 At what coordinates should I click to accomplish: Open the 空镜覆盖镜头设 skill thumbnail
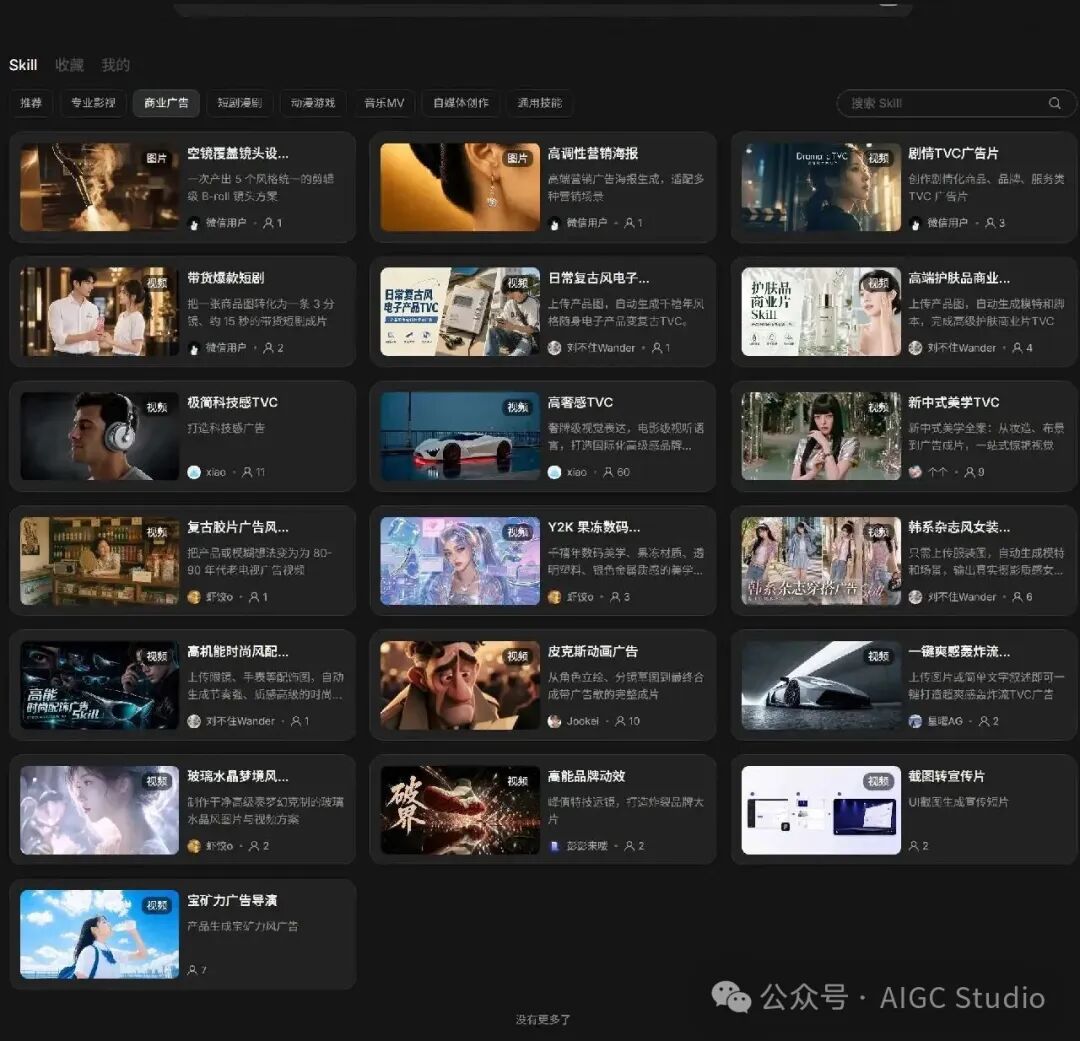(x=99, y=187)
